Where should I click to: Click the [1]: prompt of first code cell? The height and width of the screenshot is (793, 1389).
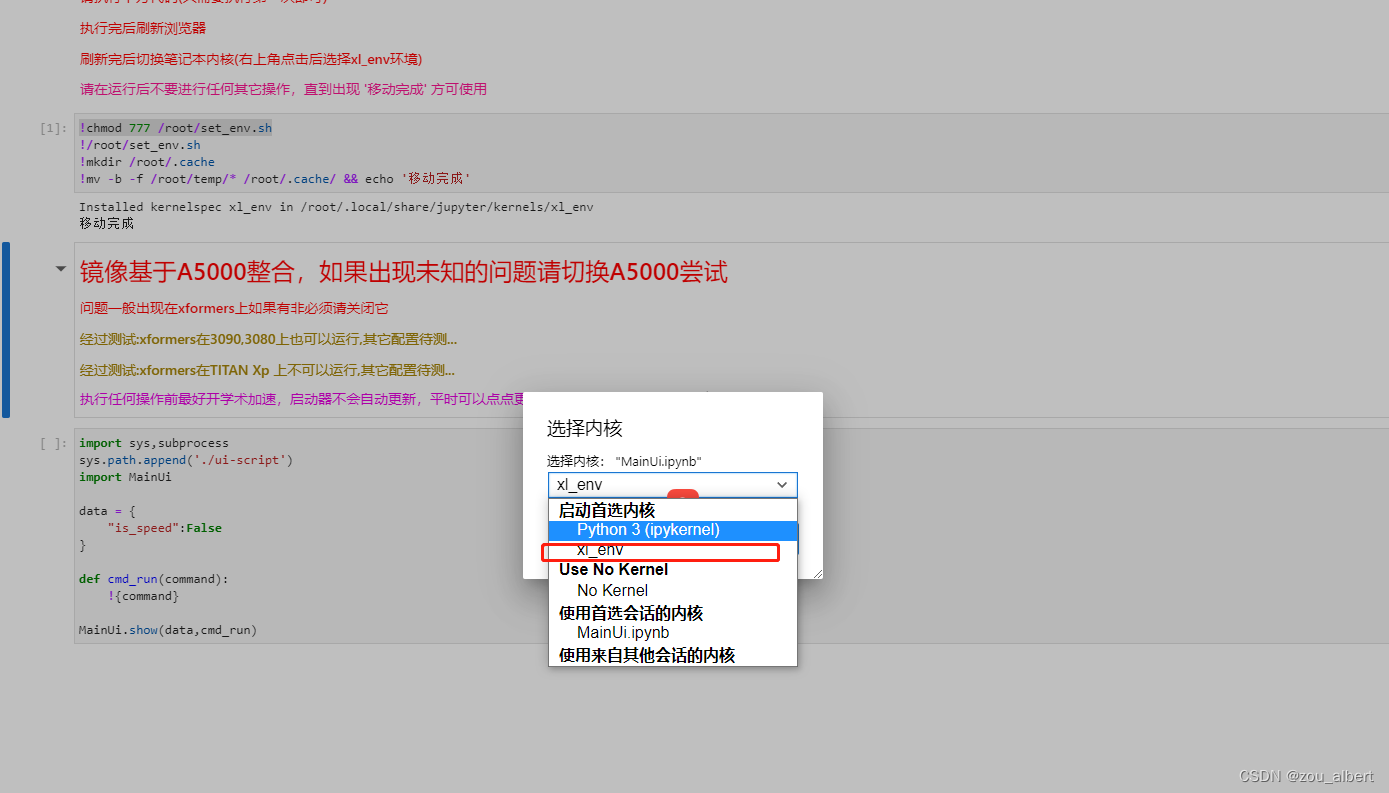coord(52,128)
